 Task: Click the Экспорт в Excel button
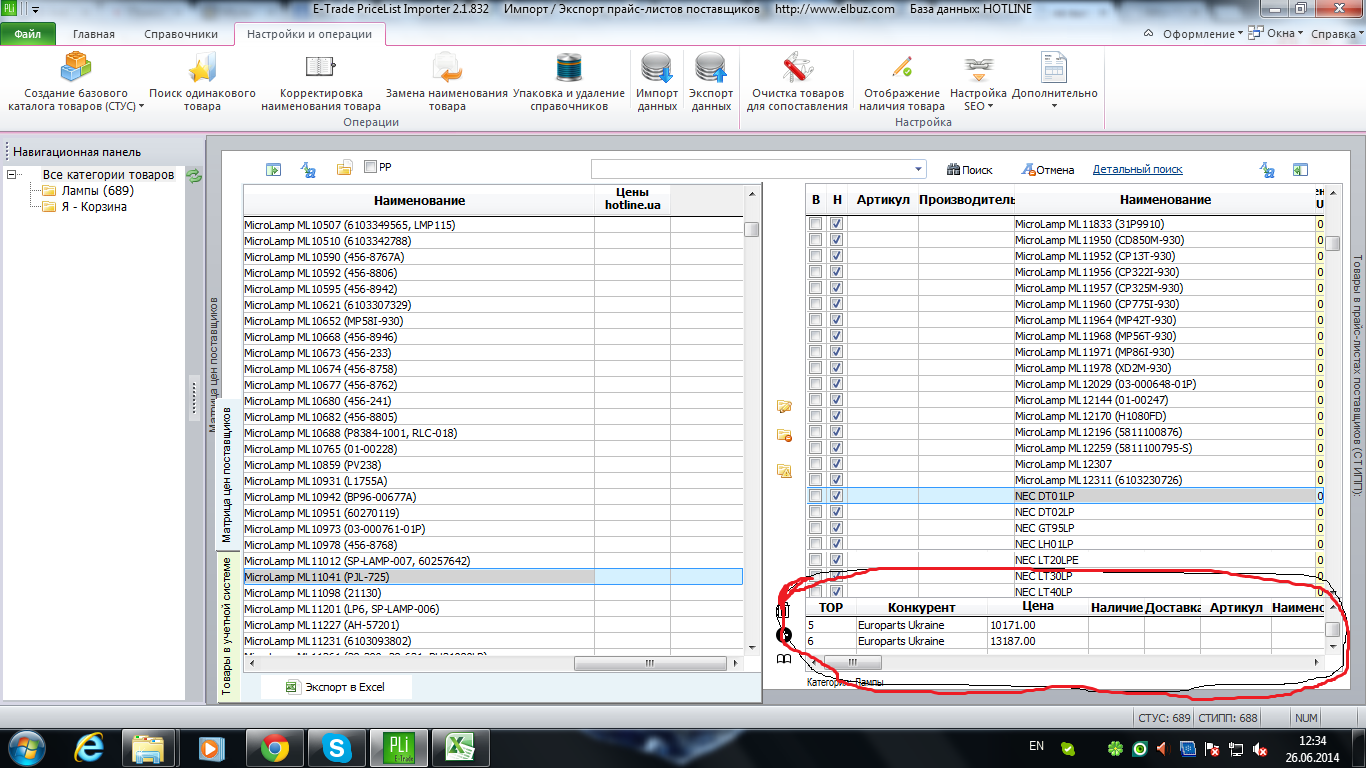pos(335,687)
